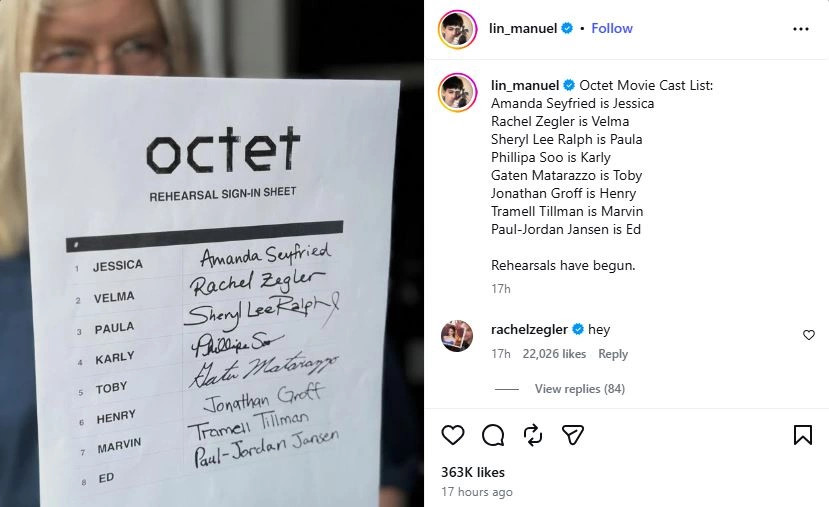The image size is (829, 507).
Task: Share the post with the paper plane icon
Action: 573,435
